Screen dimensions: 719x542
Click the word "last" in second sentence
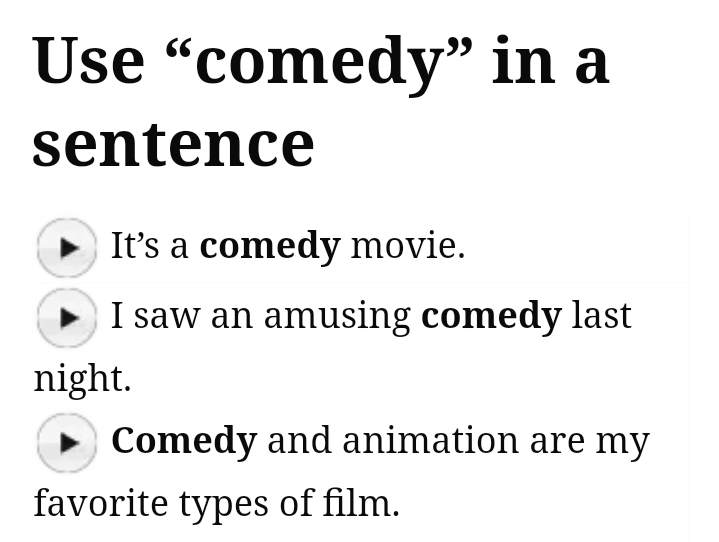[602, 316]
